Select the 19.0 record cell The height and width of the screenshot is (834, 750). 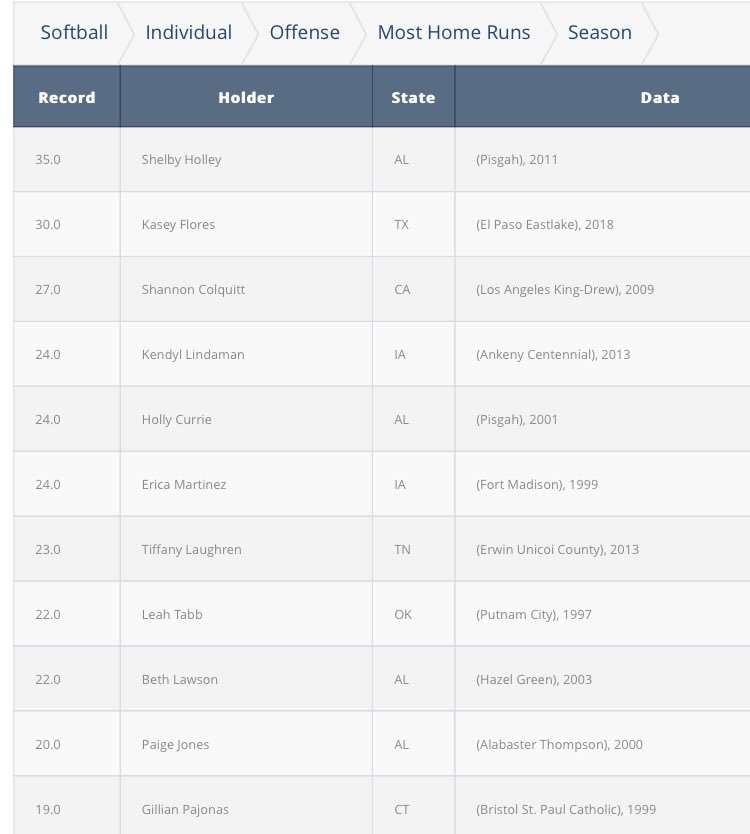pyautogui.click(x=66, y=805)
